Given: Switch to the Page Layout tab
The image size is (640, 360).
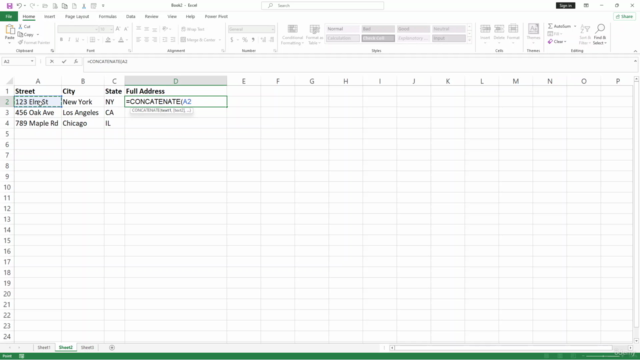Looking at the screenshot, I should pos(77,17).
